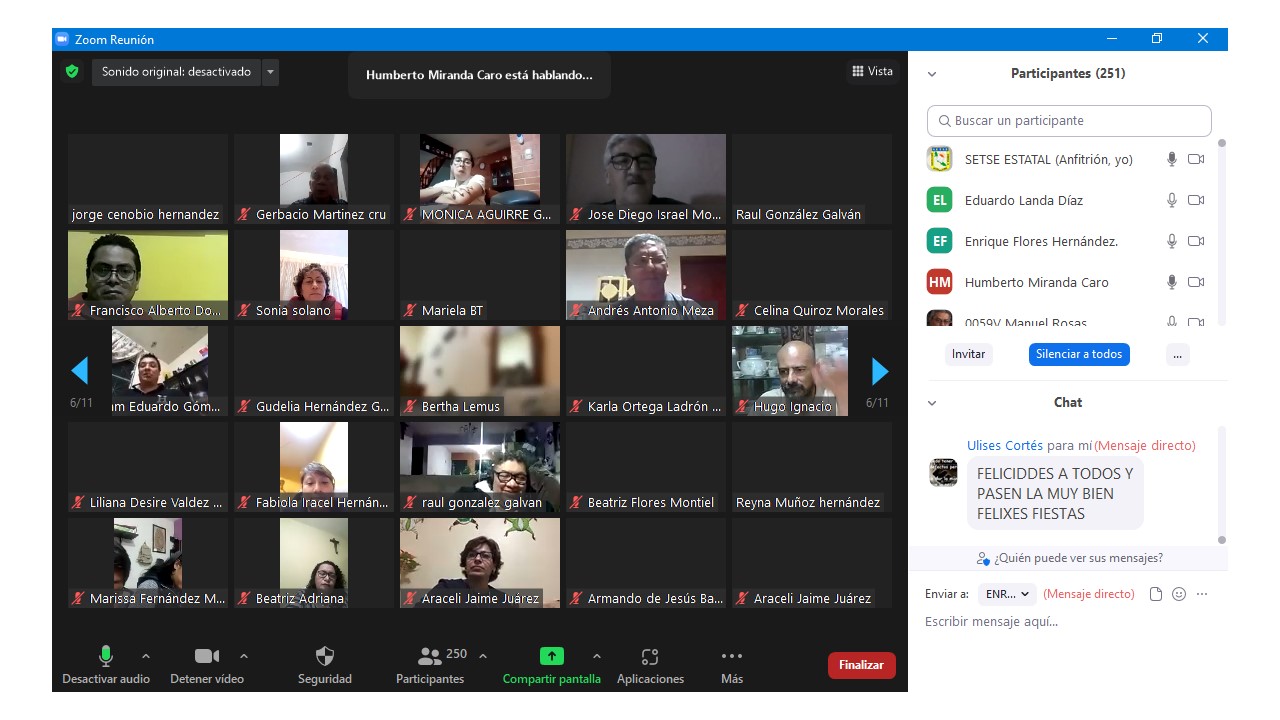Select Francisco Alberto video tile

point(148,275)
